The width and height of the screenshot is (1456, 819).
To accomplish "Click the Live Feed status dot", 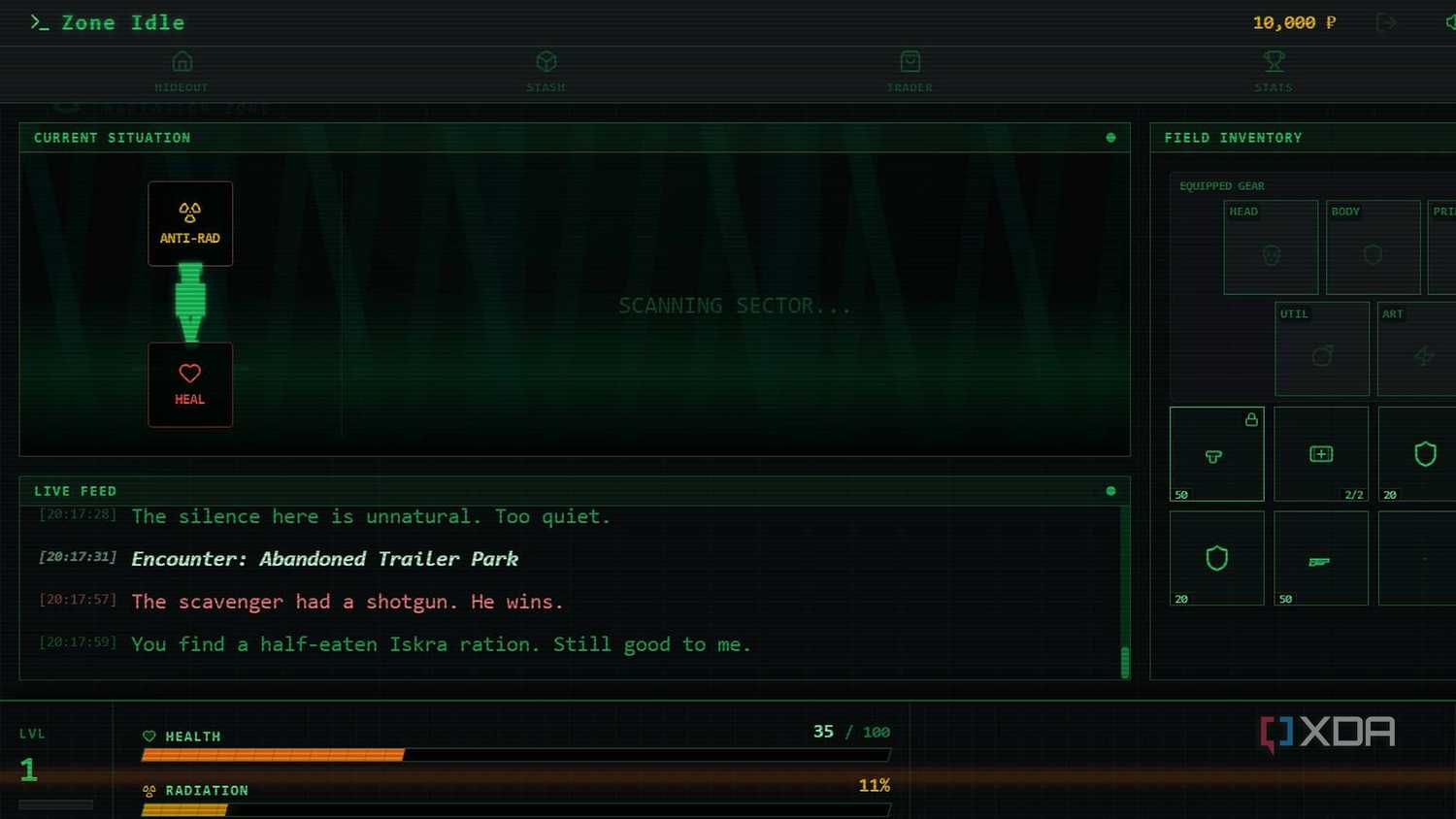I will [x=1110, y=491].
